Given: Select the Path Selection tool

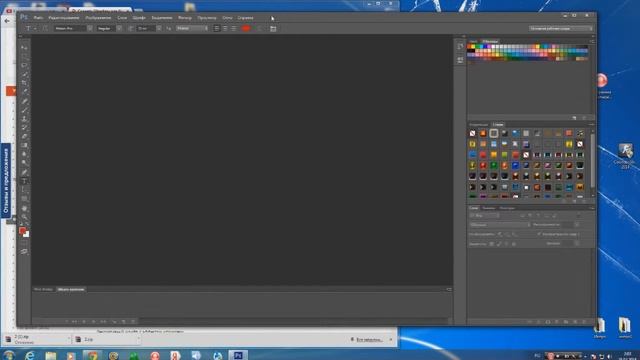Looking at the screenshot, I should click(24, 190).
